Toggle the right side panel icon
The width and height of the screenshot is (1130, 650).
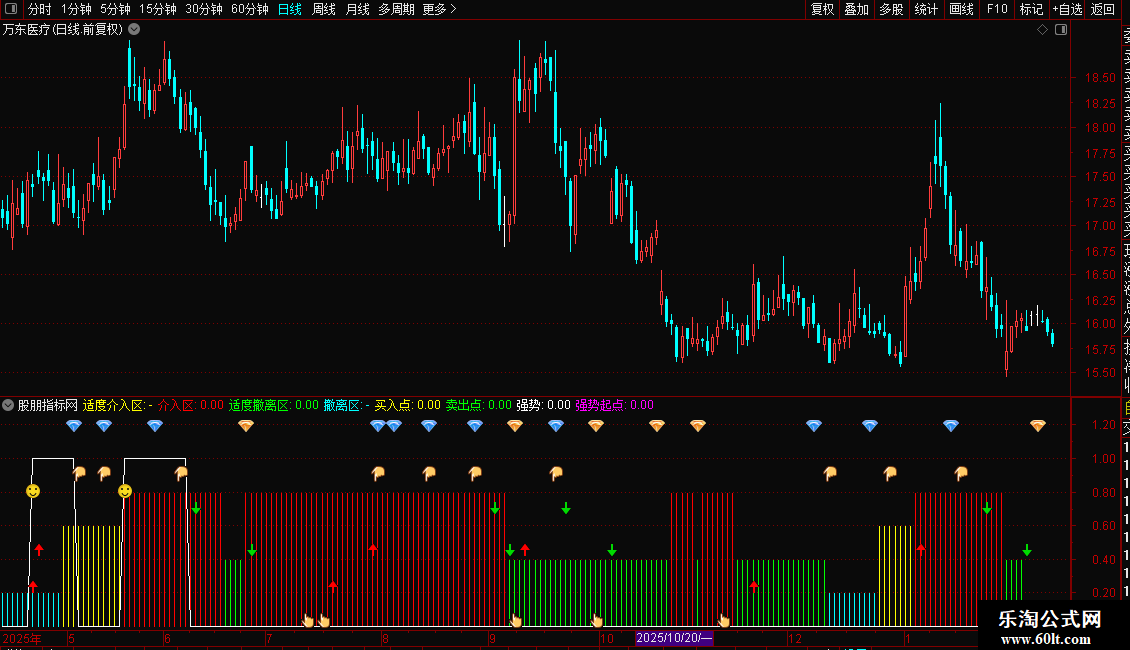click(1061, 30)
